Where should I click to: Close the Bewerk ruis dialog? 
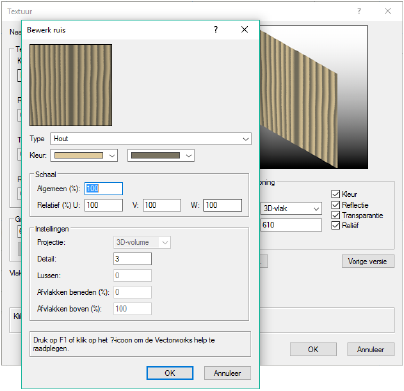tap(244, 30)
